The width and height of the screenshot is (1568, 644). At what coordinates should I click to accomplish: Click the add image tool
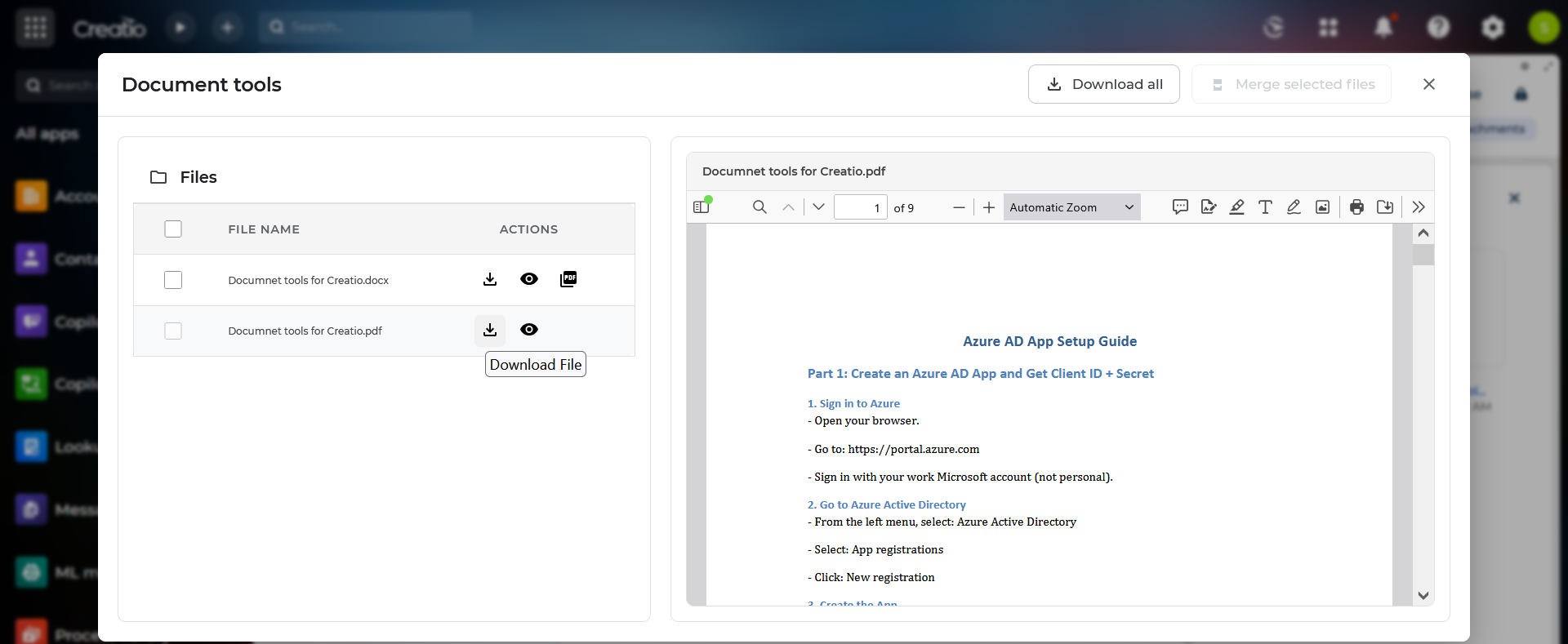(x=1322, y=207)
